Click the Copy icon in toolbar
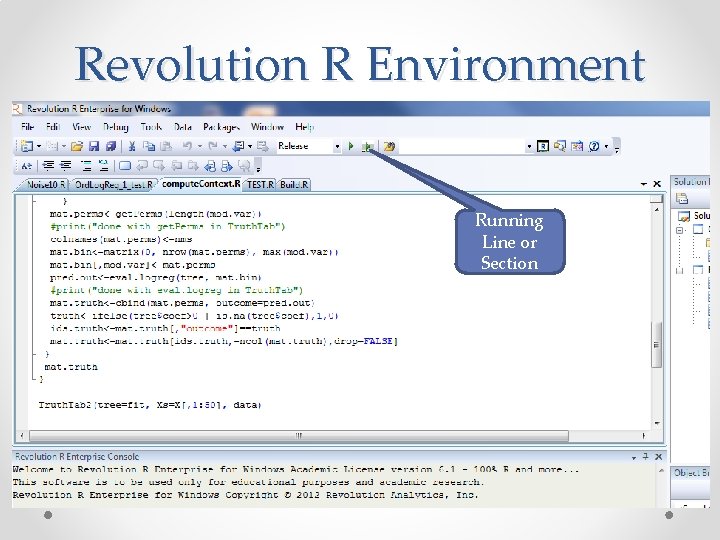Image resolution: width=720 pixels, height=540 pixels. pyautogui.click(x=149, y=146)
